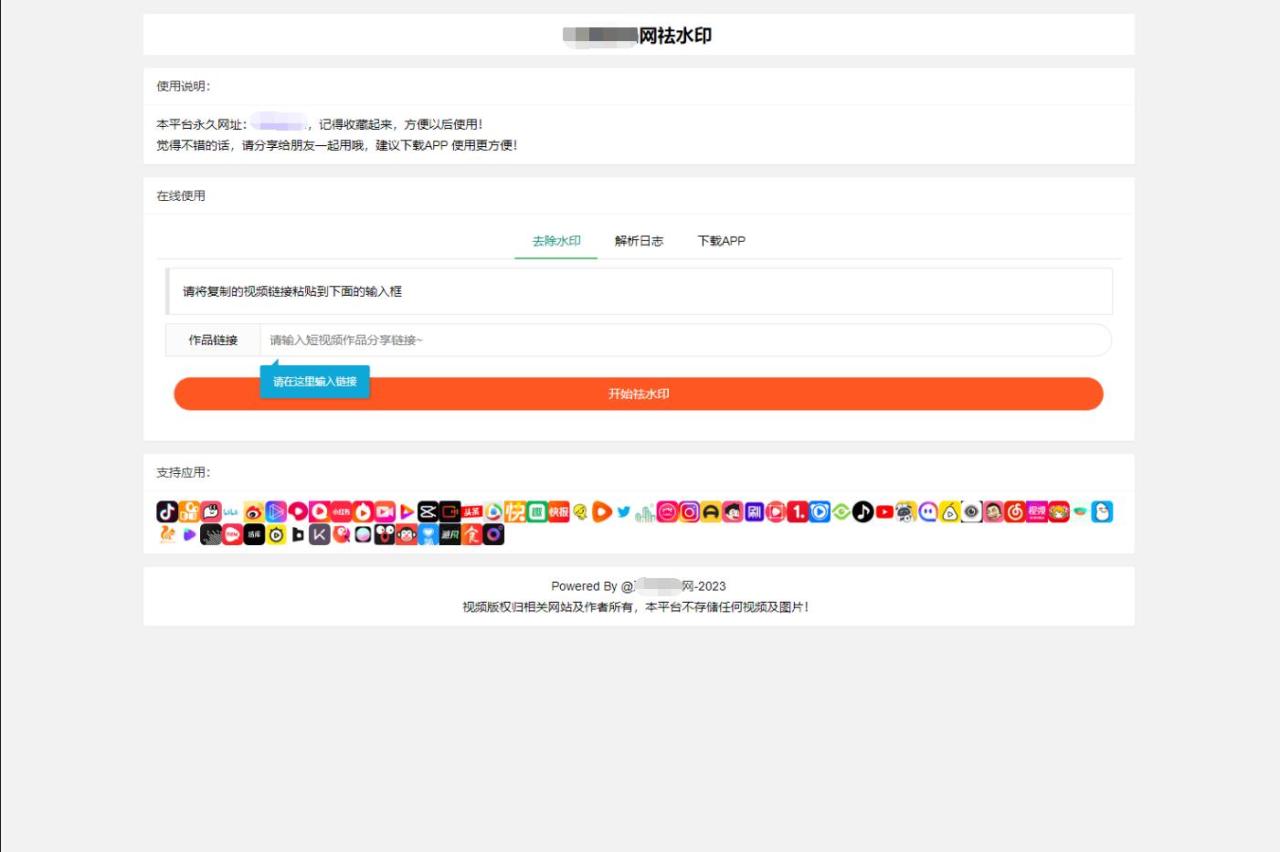Select the 去除水印 tab

click(555, 241)
